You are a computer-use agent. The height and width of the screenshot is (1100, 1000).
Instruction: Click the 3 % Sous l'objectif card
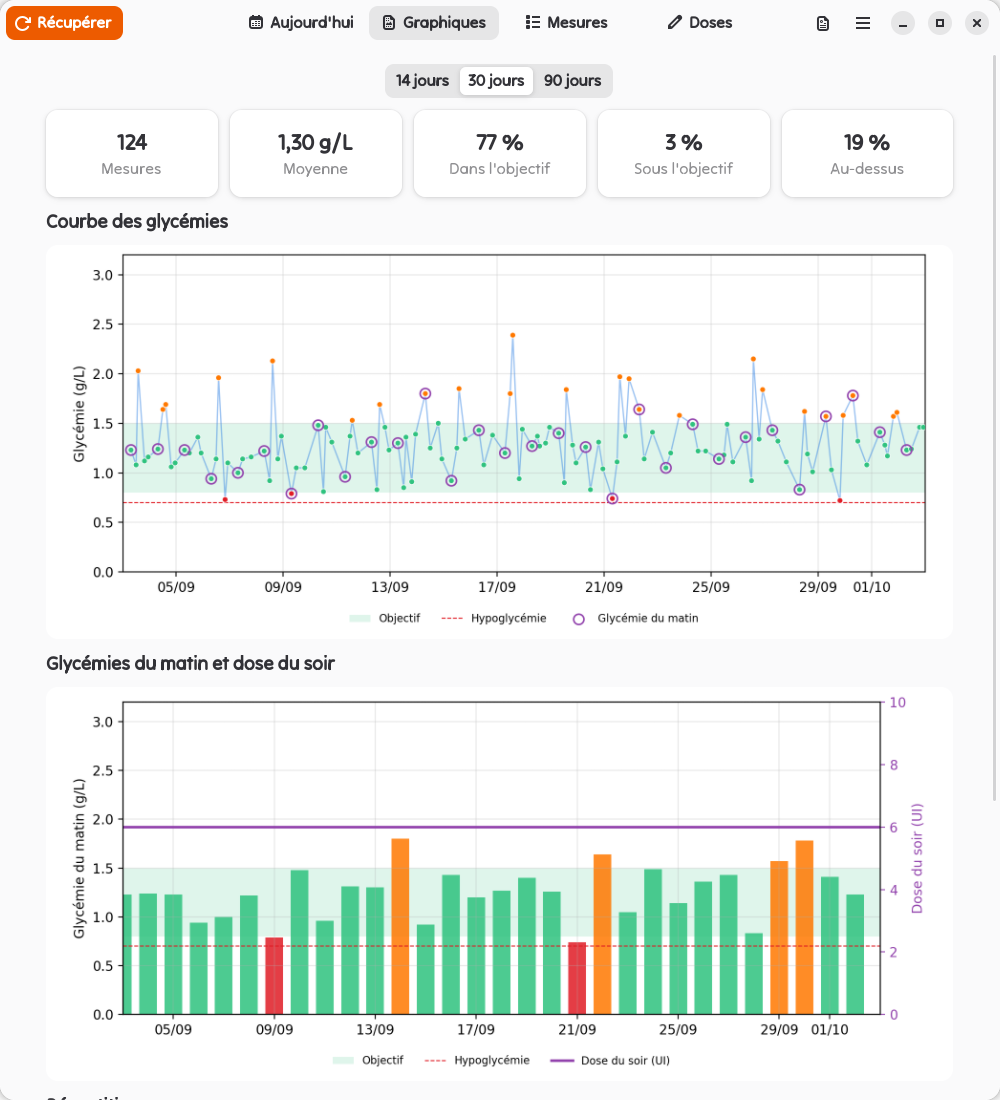click(684, 154)
